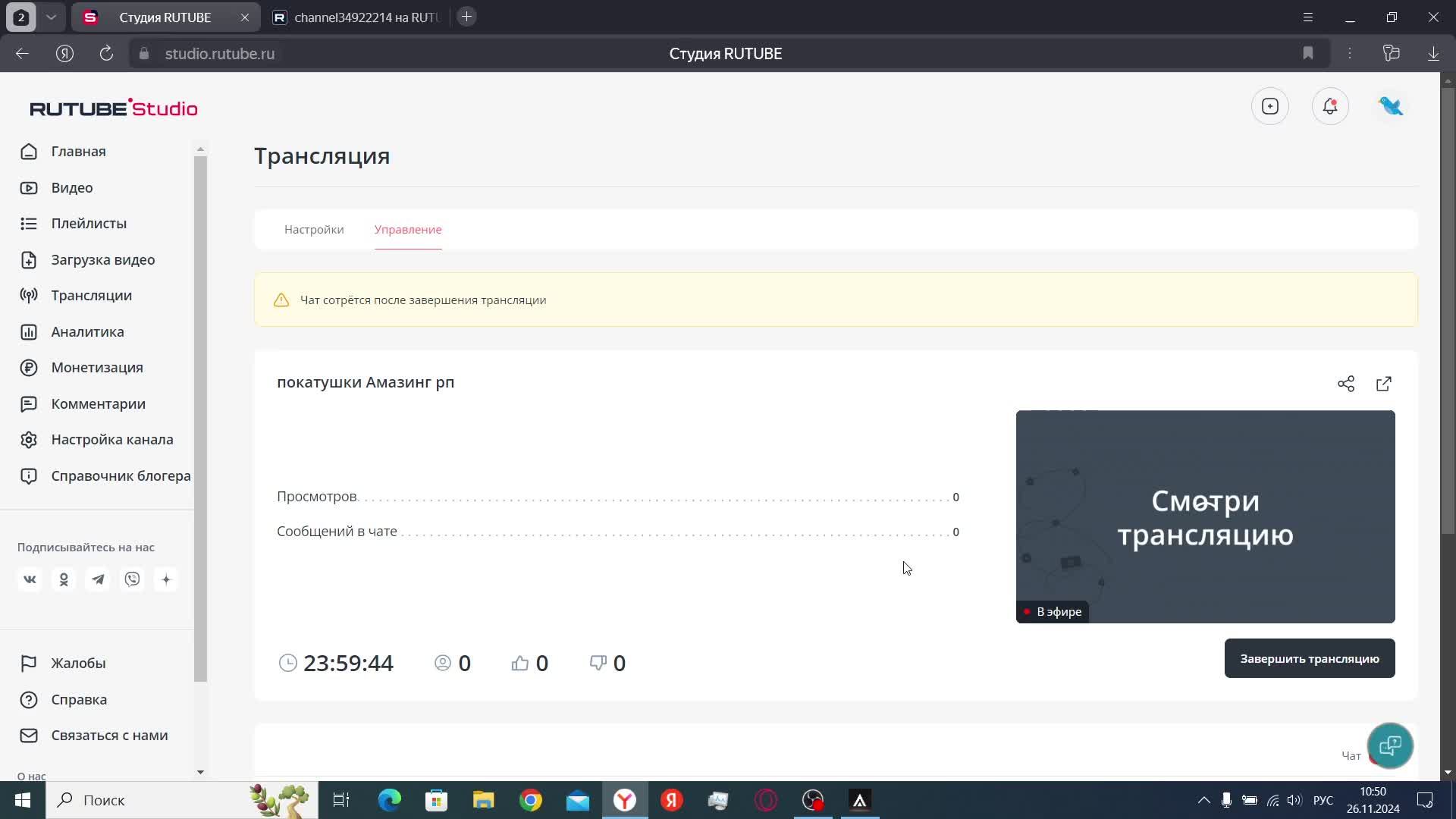Click the dislike counter icon
Viewport: 1456px width, 819px height.
598,664
